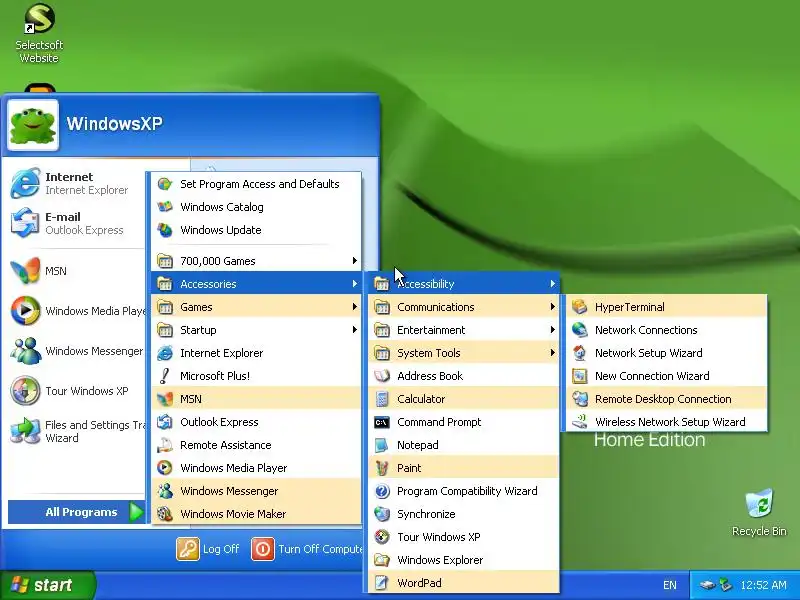Click the Program Compatibility Wizard icon
Image resolution: width=800 pixels, height=600 pixels.
[382, 491]
